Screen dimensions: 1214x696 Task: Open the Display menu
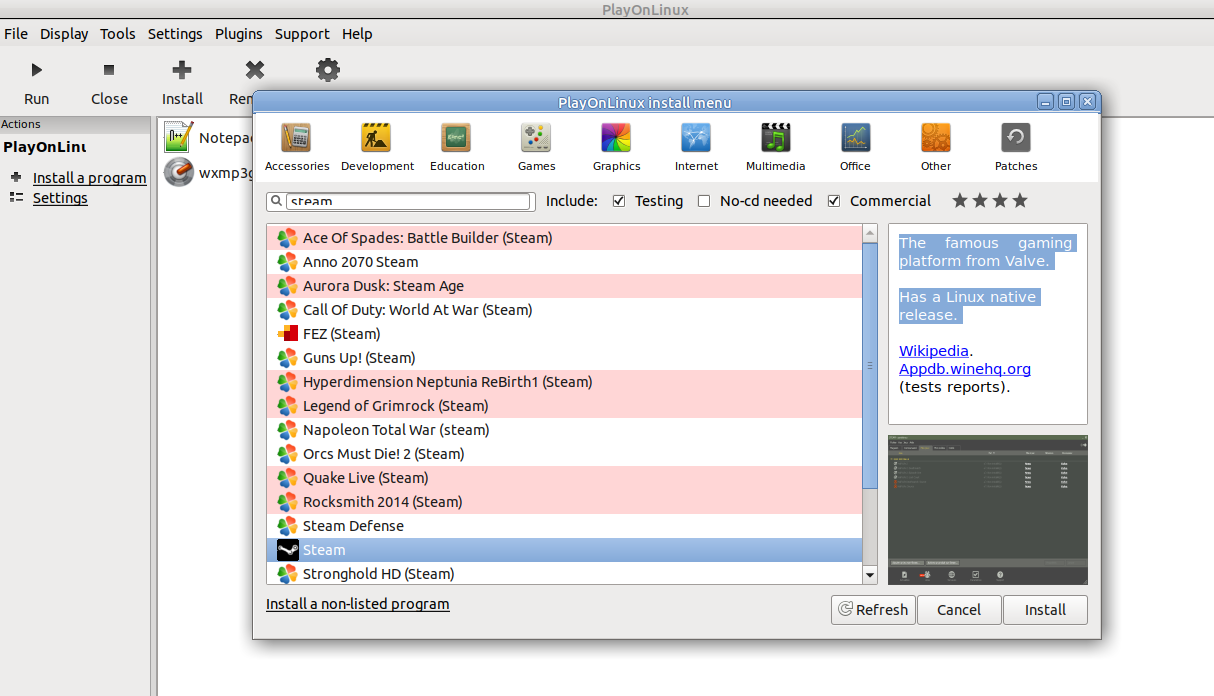click(x=64, y=34)
